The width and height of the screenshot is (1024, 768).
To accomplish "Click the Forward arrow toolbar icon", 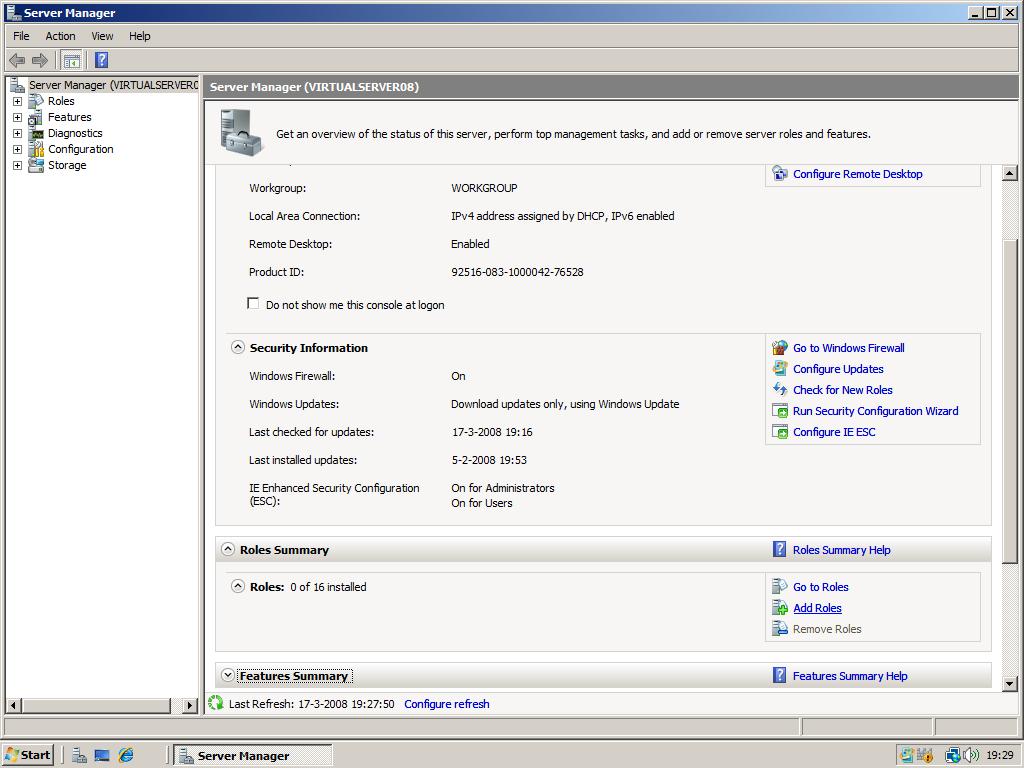I will 40,61.
